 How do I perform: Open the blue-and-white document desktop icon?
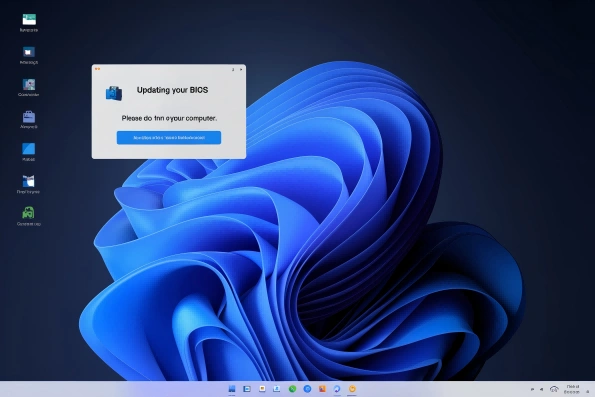pyautogui.click(x=29, y=181)
